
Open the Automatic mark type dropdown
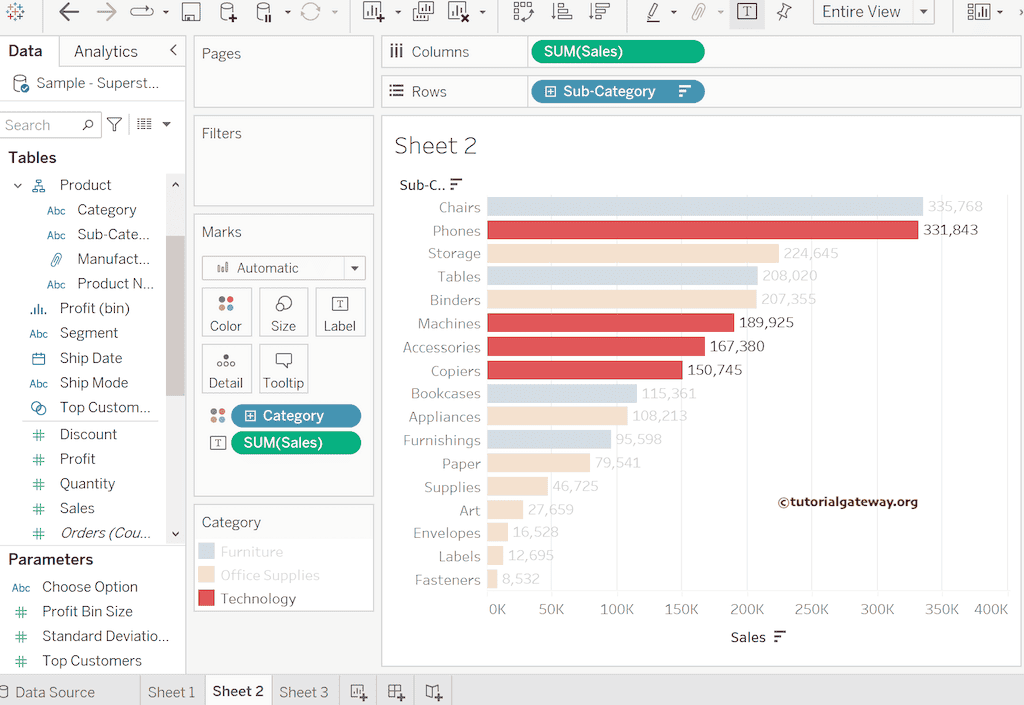(x=354, y=268)
